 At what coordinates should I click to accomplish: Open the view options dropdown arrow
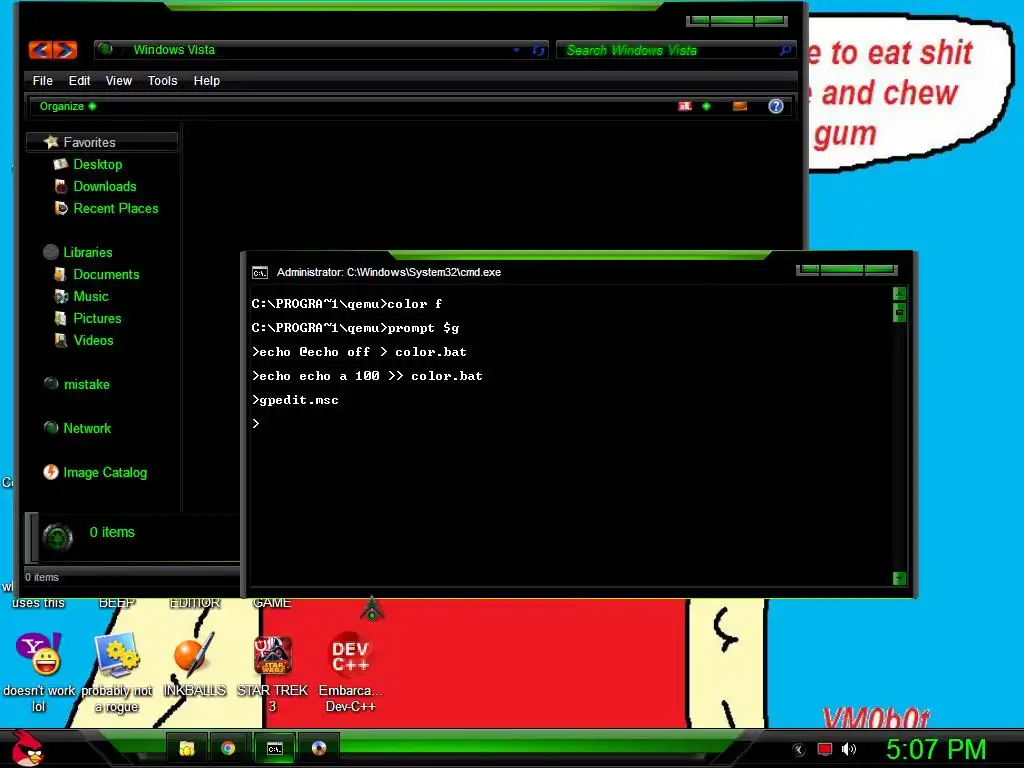point(706,106)
